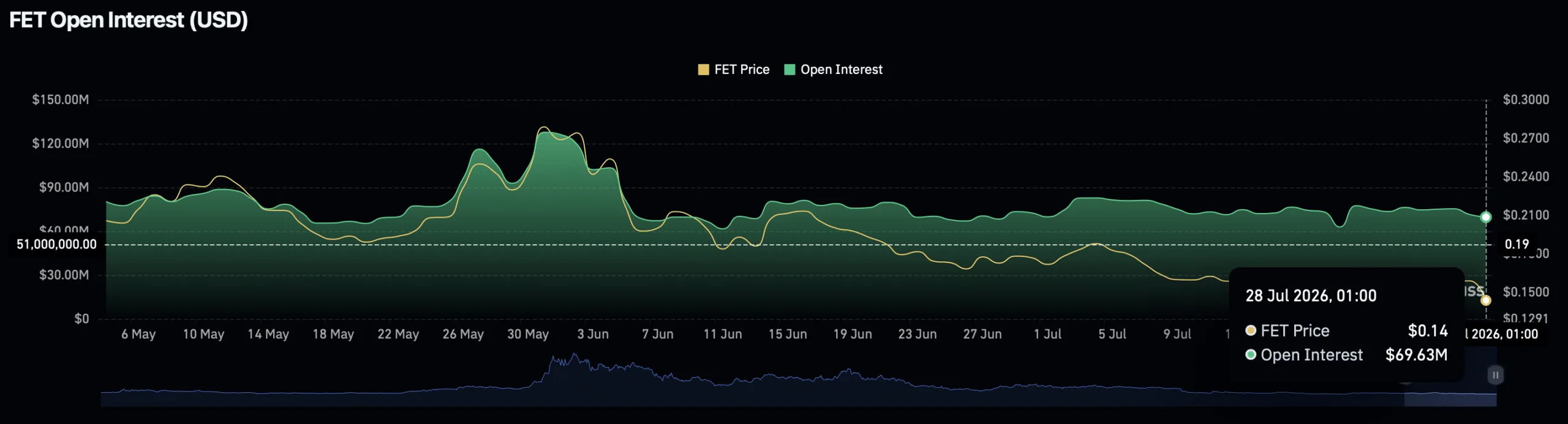Click the 51,000,000.00 crosshair value label
This screenshot has width=1568, height=424.
click(56, 244)
